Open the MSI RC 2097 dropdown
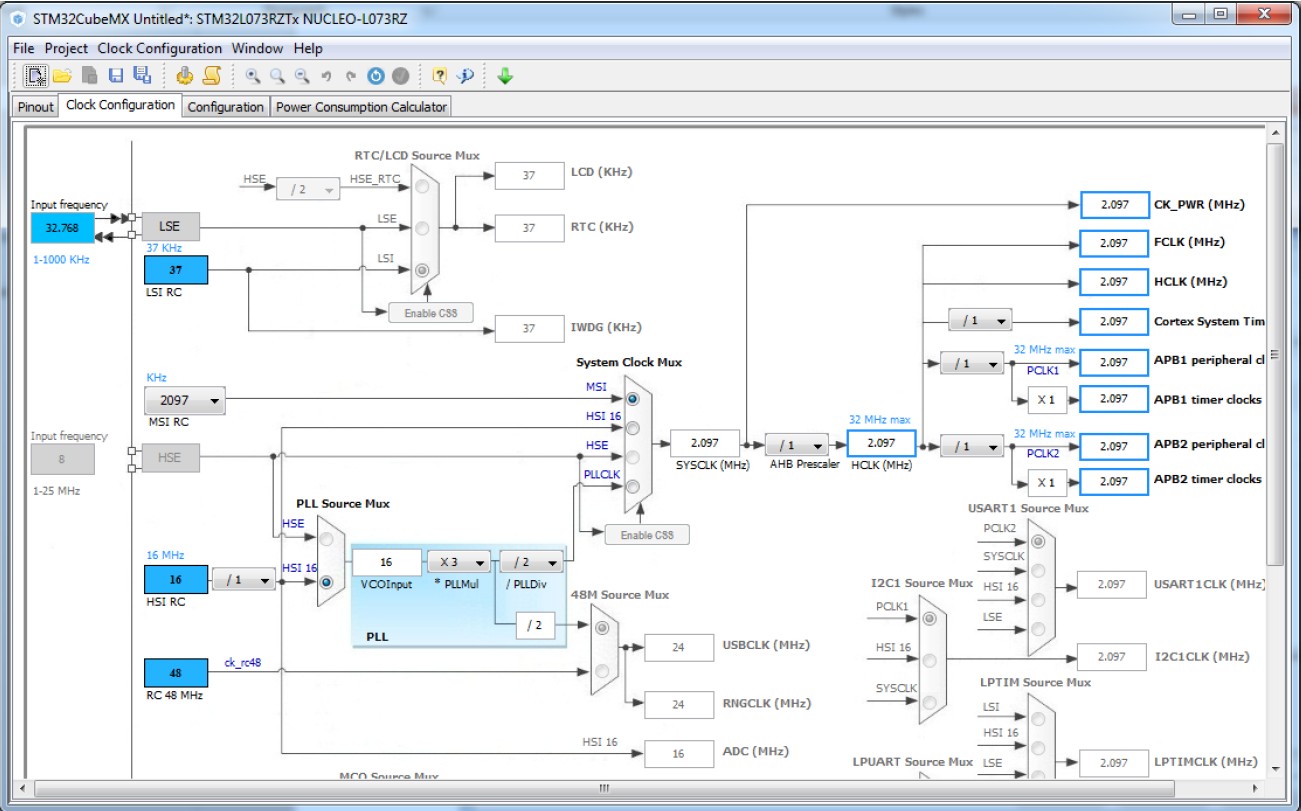The width and height of the screenshot is (1301, 811). click(184, 402)
